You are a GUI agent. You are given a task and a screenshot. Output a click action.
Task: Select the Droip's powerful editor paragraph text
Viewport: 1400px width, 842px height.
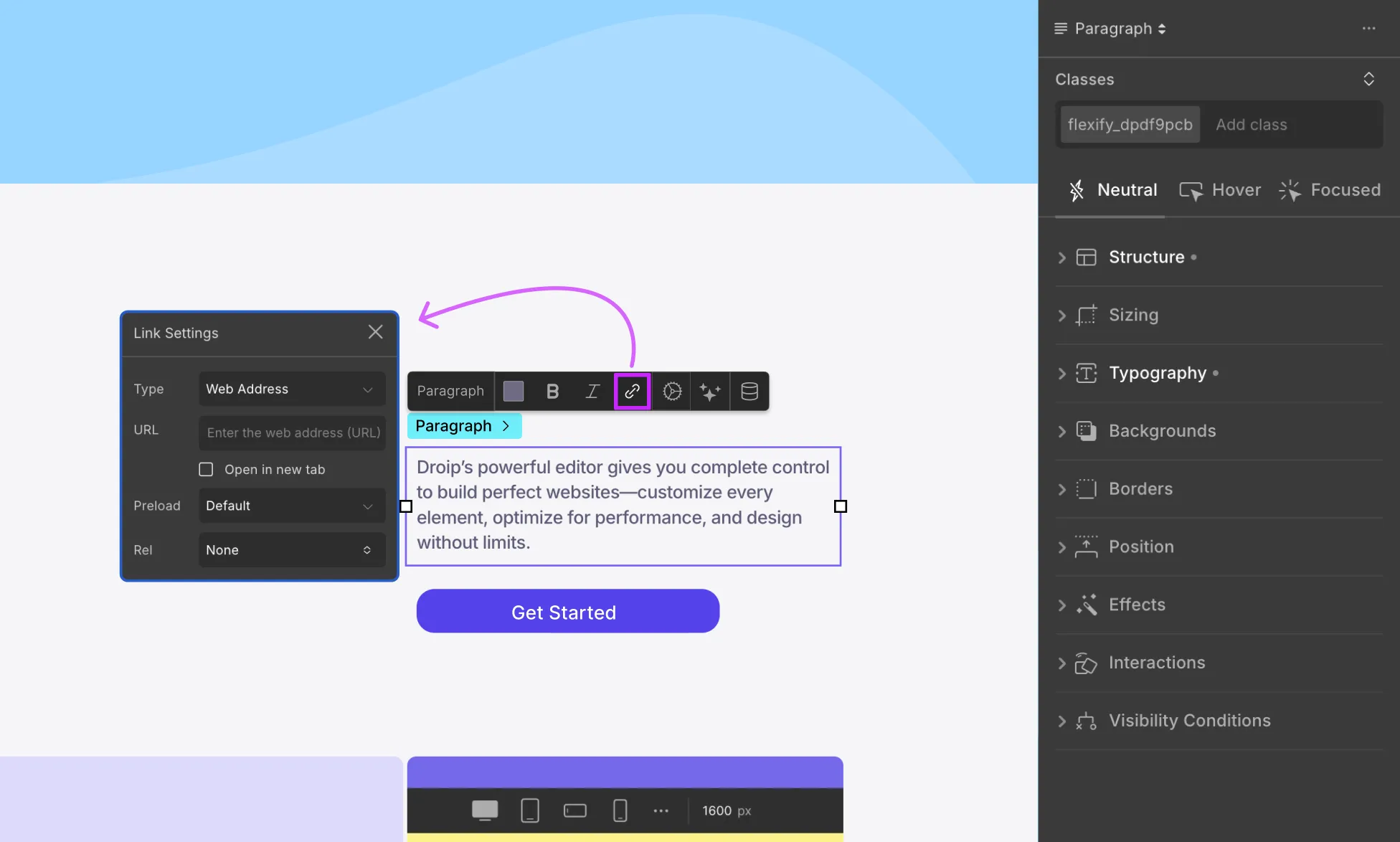pos(623,505)
